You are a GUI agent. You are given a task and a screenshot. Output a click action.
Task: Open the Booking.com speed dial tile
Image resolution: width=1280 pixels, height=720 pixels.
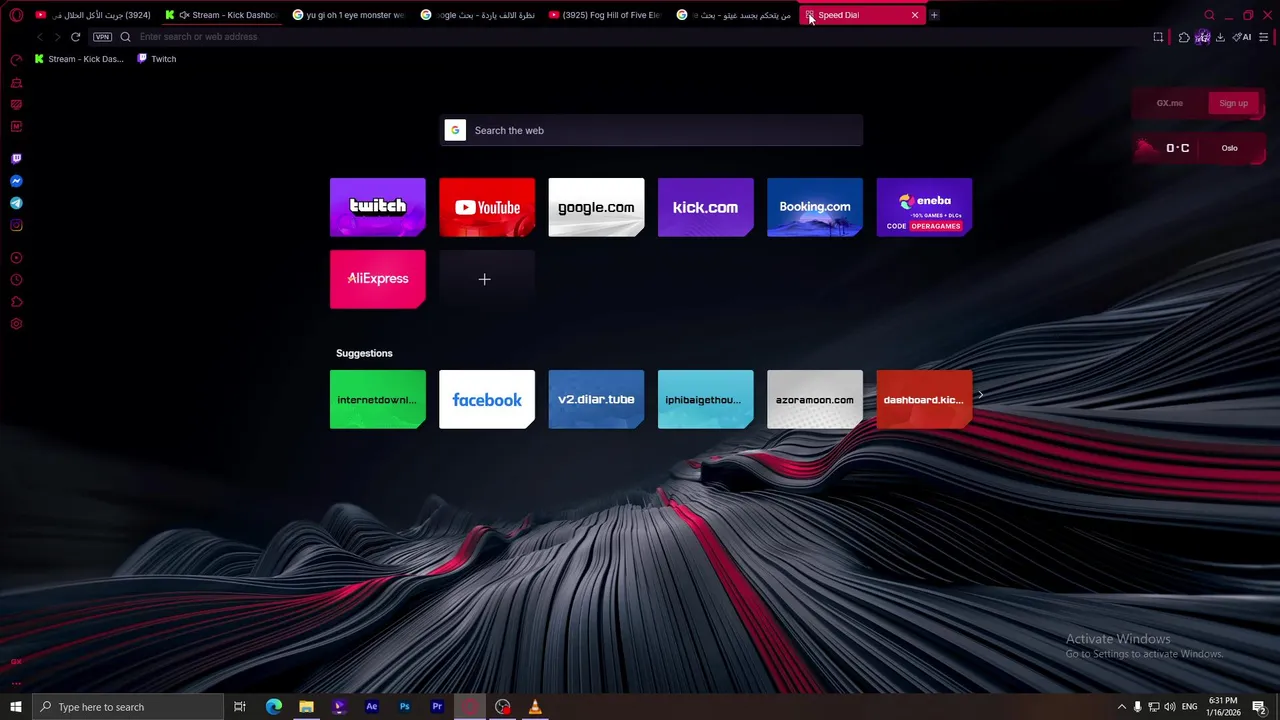pos(815,207)
